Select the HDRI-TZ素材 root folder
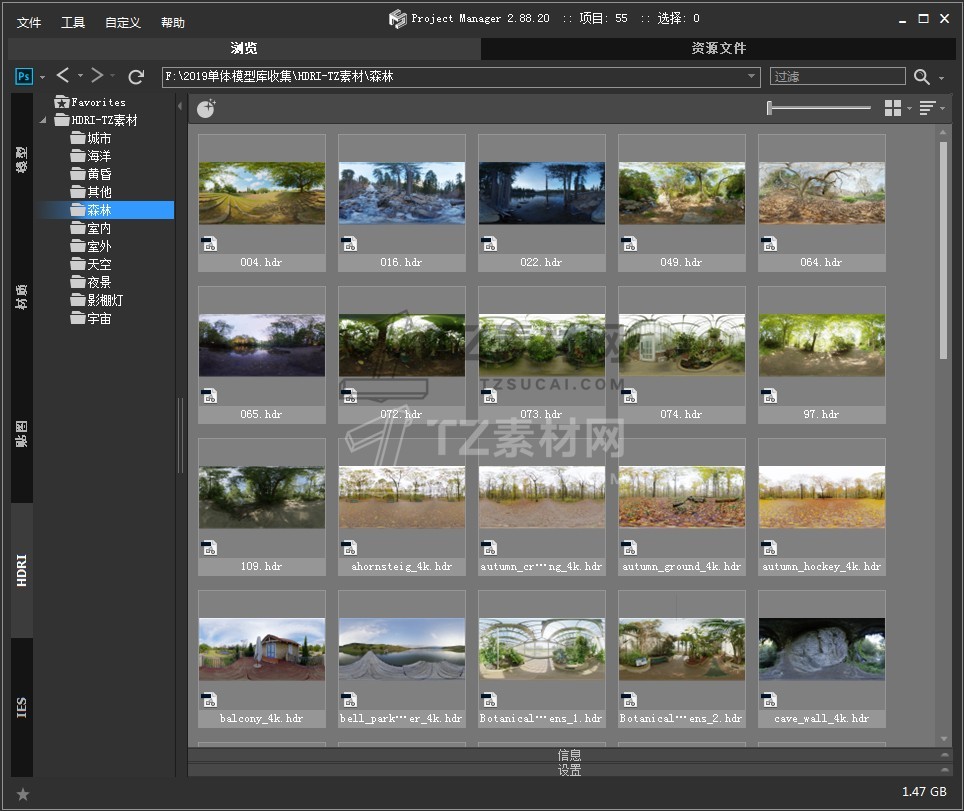The height and width of the screenshot is (811, 964). point(96,120)
